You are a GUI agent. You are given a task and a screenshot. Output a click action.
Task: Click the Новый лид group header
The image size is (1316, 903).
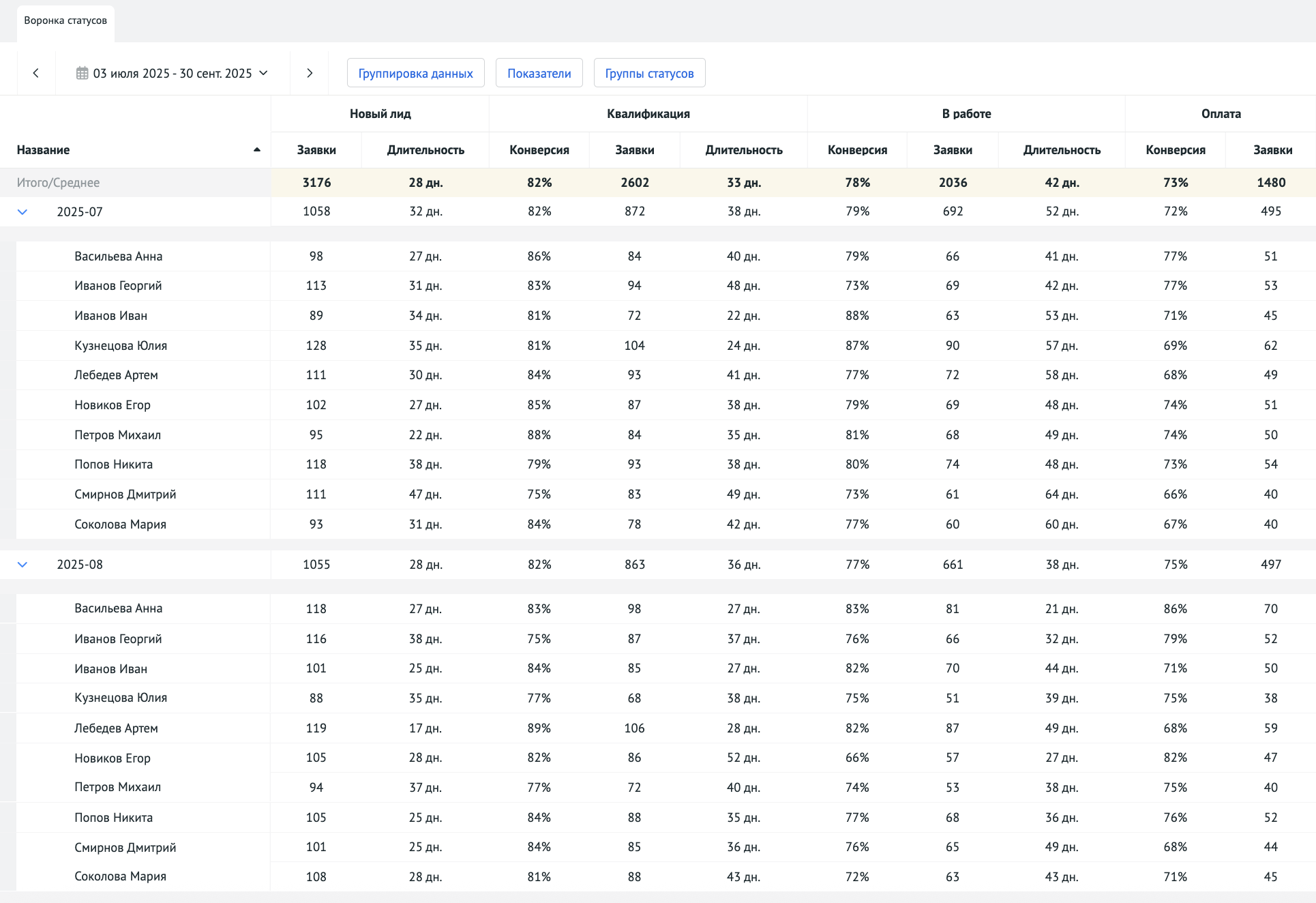coord(380,114)
